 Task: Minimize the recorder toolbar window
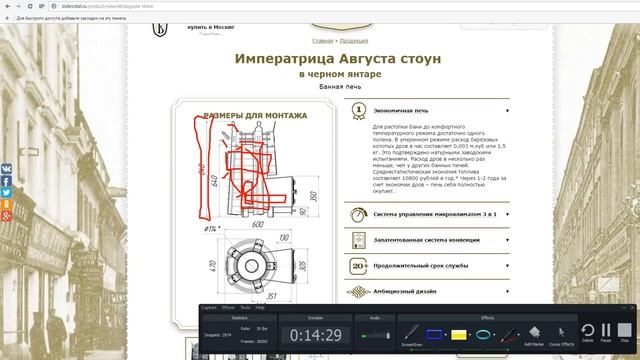point(624,307)
